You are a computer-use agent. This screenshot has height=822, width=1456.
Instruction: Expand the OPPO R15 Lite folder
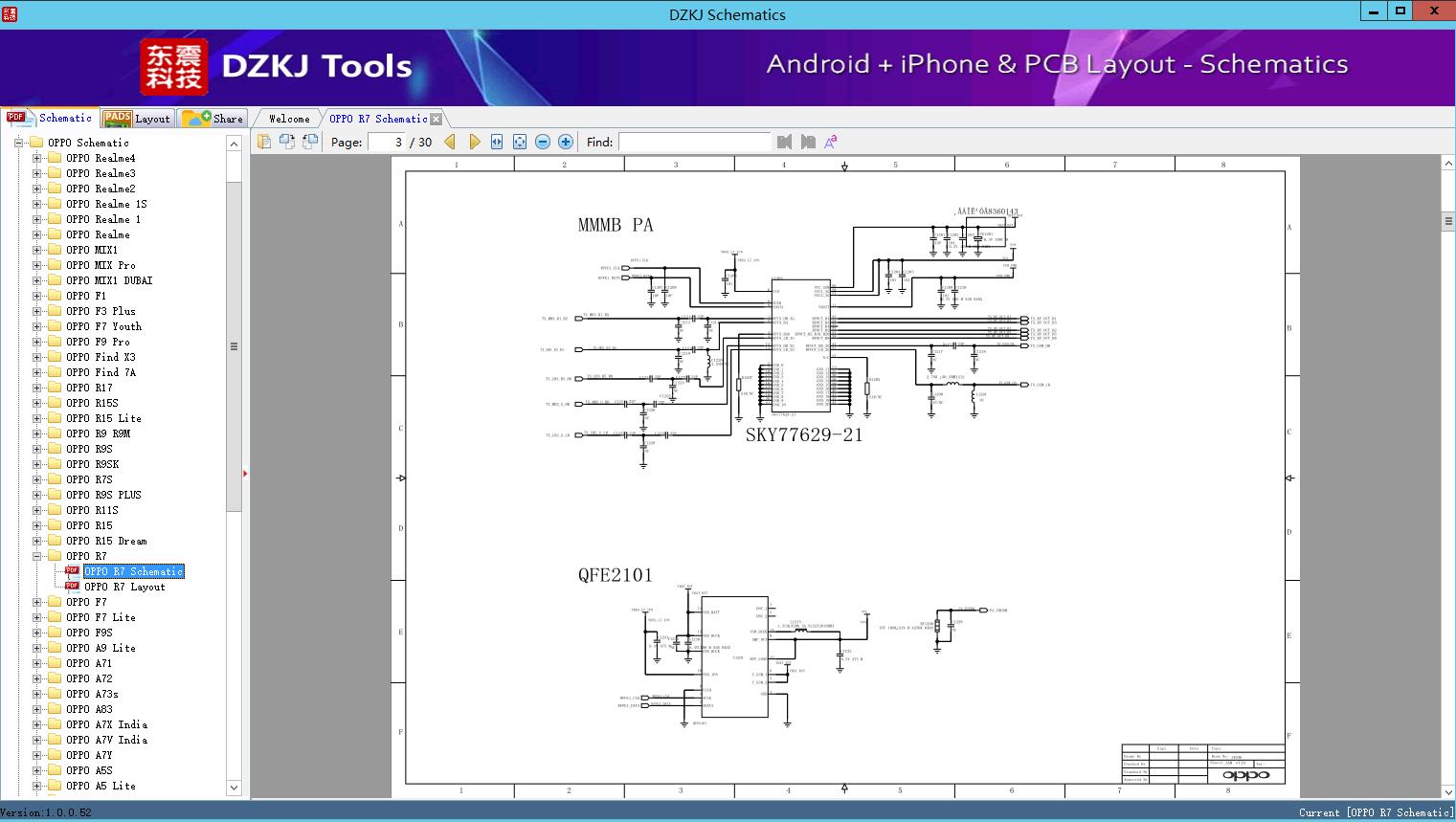[36, 418]
